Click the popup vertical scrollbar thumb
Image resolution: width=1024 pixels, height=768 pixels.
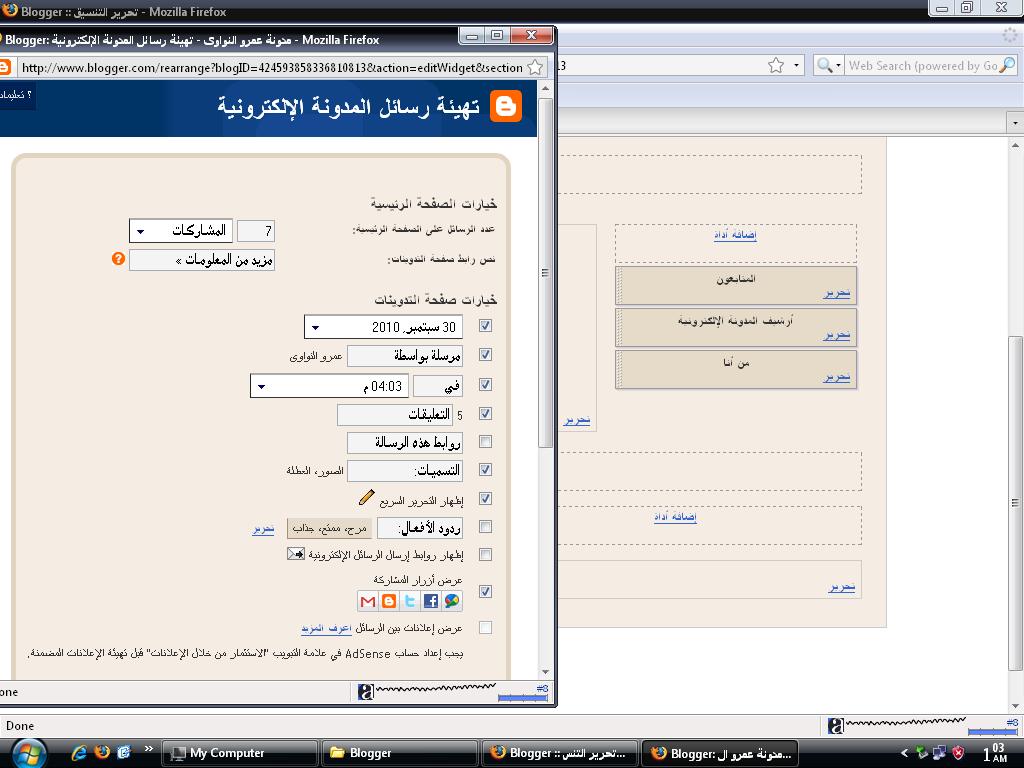point(546,272)
